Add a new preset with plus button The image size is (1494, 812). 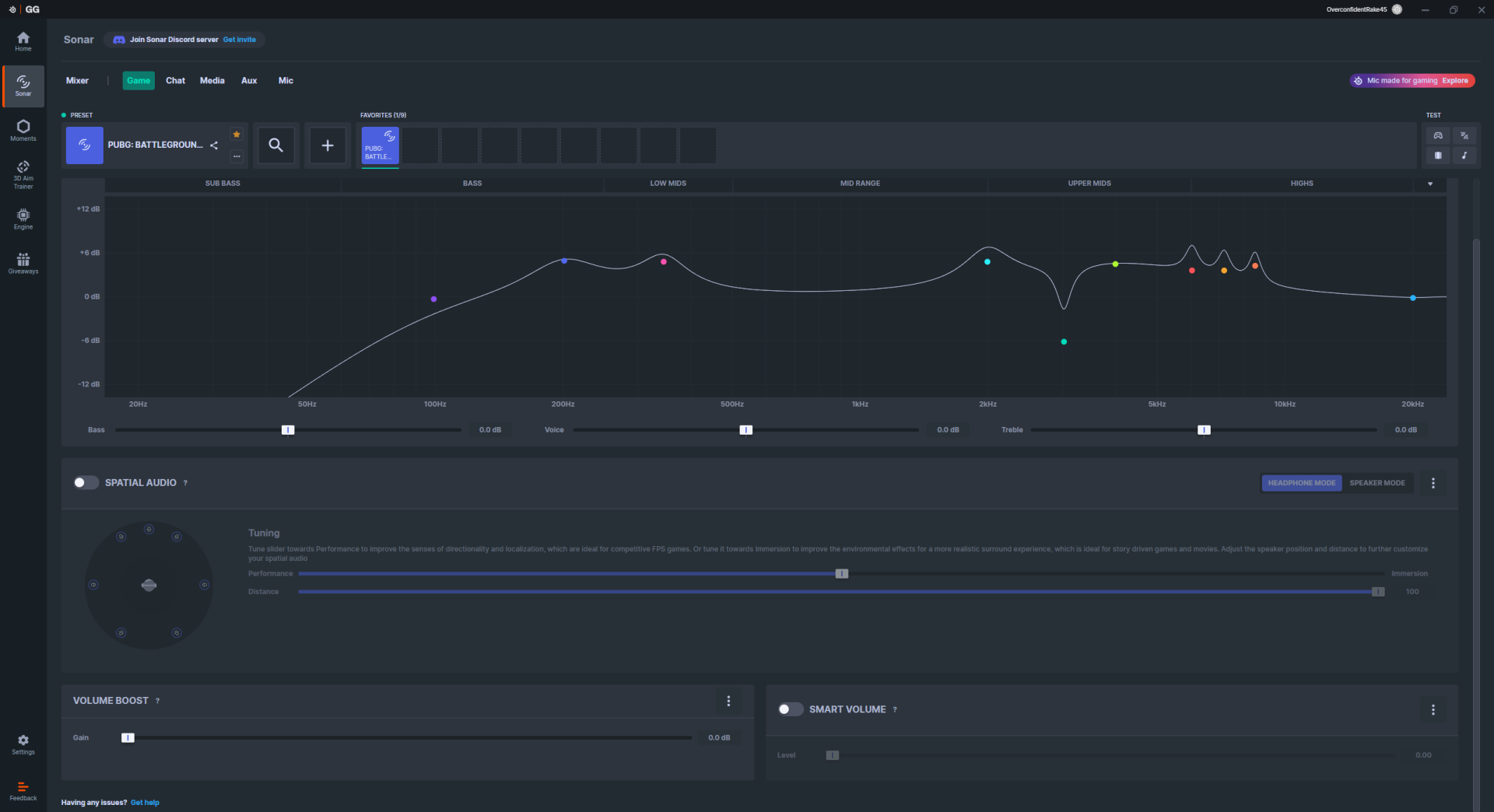328,145
